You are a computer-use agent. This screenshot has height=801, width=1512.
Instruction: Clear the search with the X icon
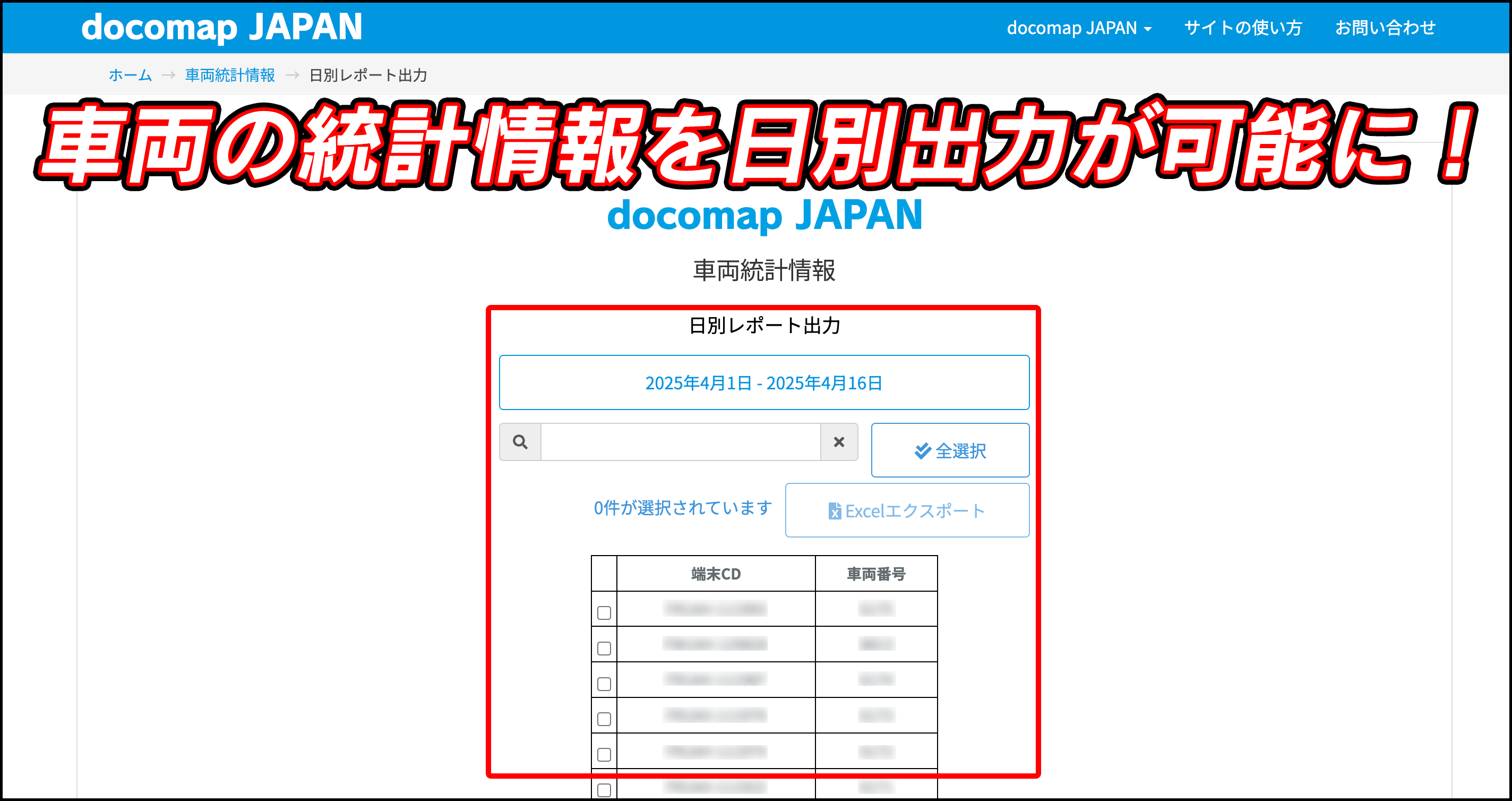pyautogui.click(x=839, y=441)
